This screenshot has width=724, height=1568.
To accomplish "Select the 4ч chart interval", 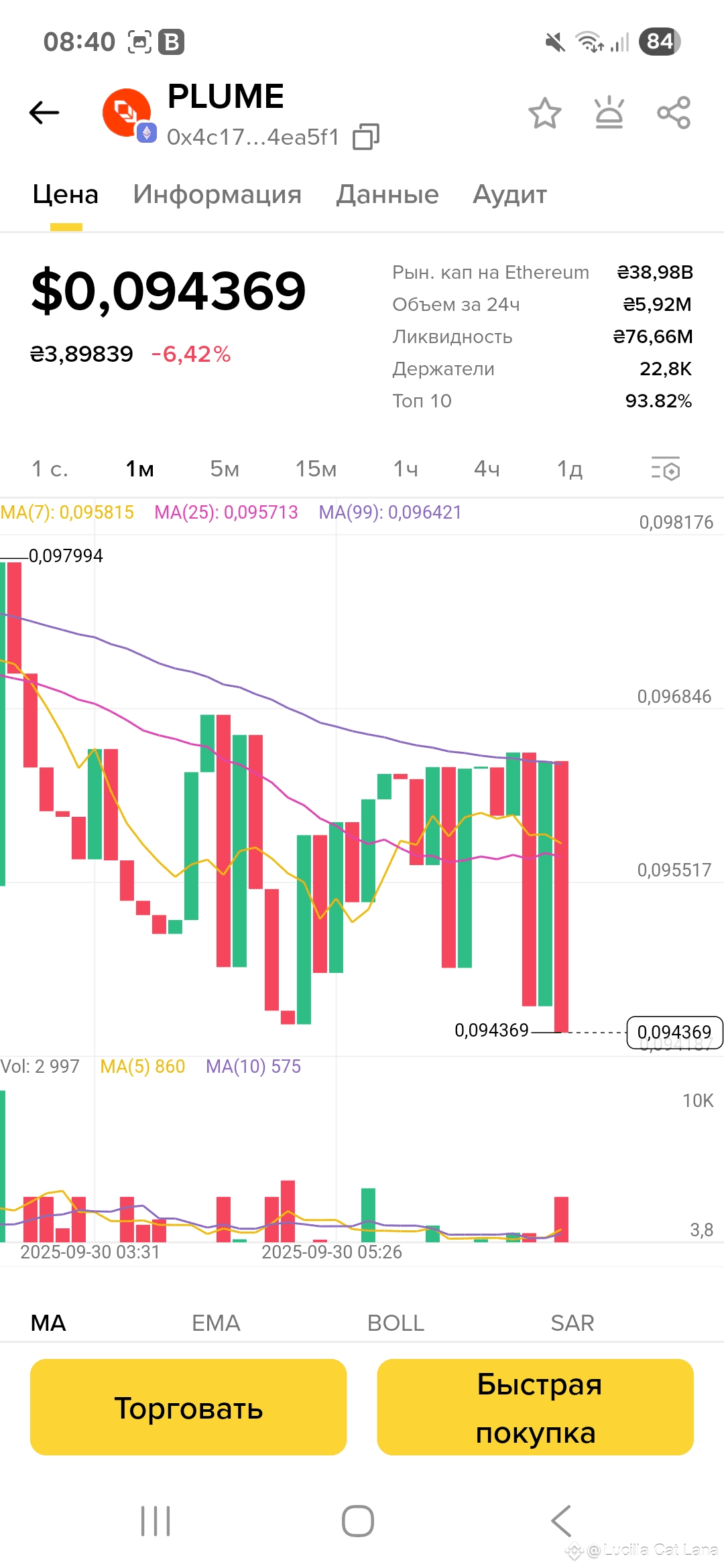I will 487,468.
